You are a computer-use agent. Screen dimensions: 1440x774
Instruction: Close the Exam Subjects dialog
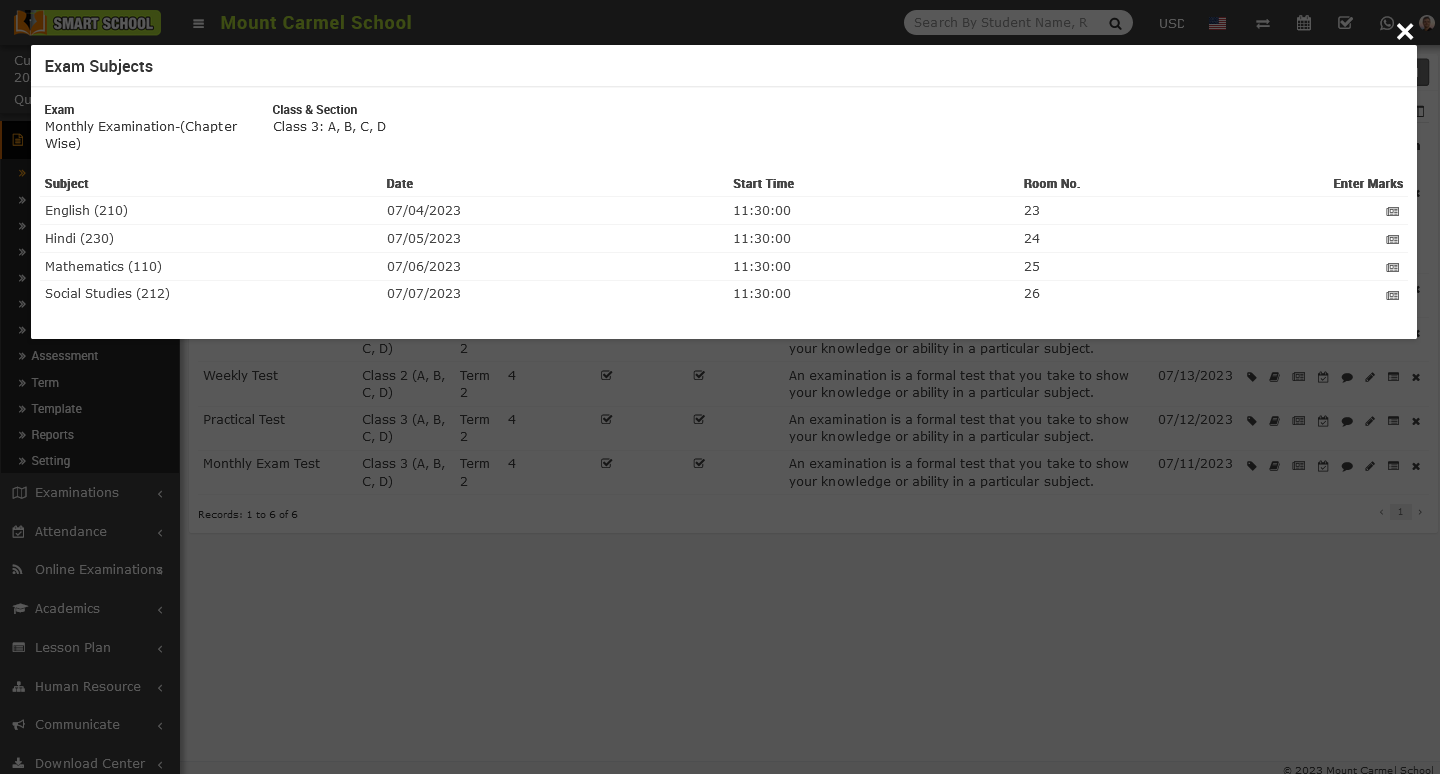pyautogui.click(x=1404, y=32)
